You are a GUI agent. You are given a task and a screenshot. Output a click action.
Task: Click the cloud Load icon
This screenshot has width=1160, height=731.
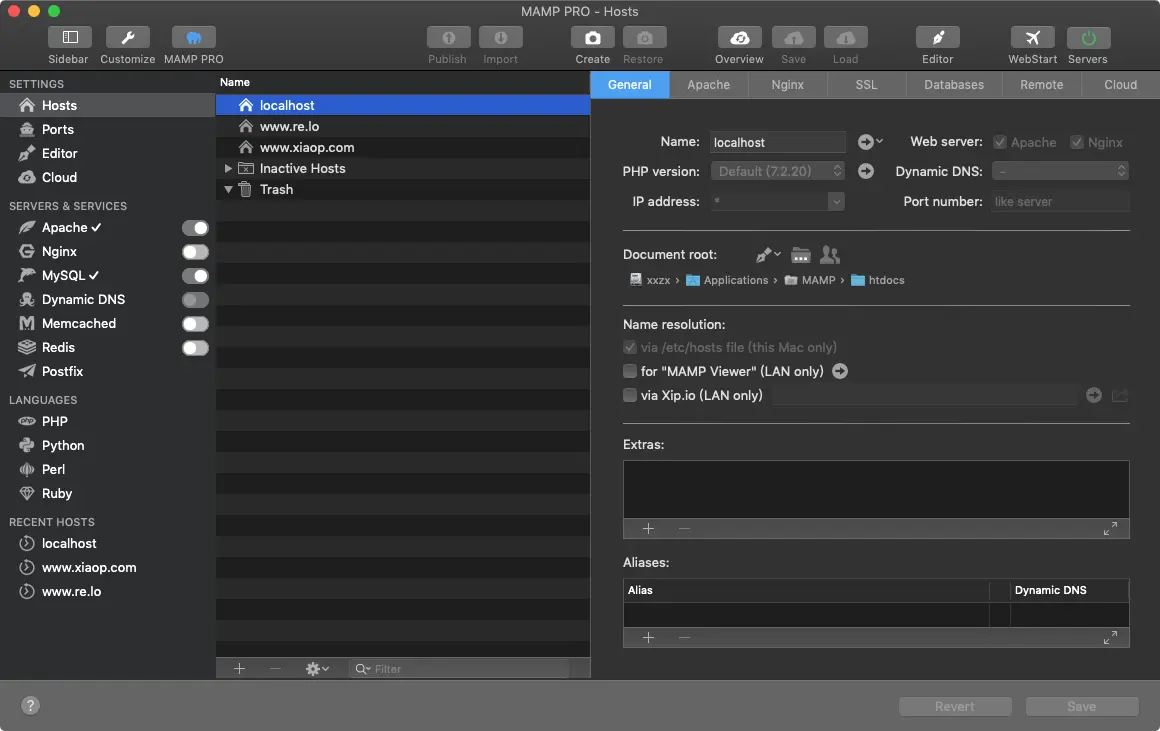[846, 37]
